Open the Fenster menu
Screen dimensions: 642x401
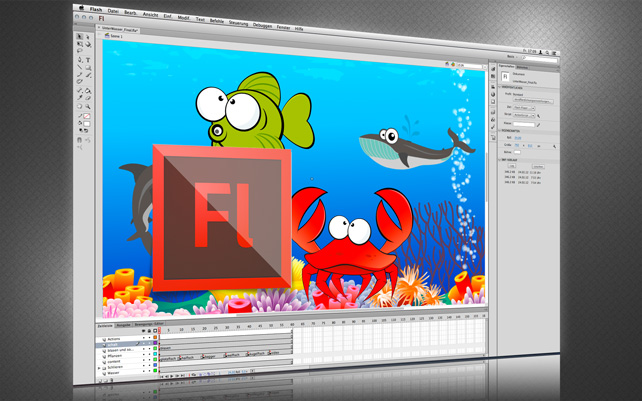[x=283, y=27]
